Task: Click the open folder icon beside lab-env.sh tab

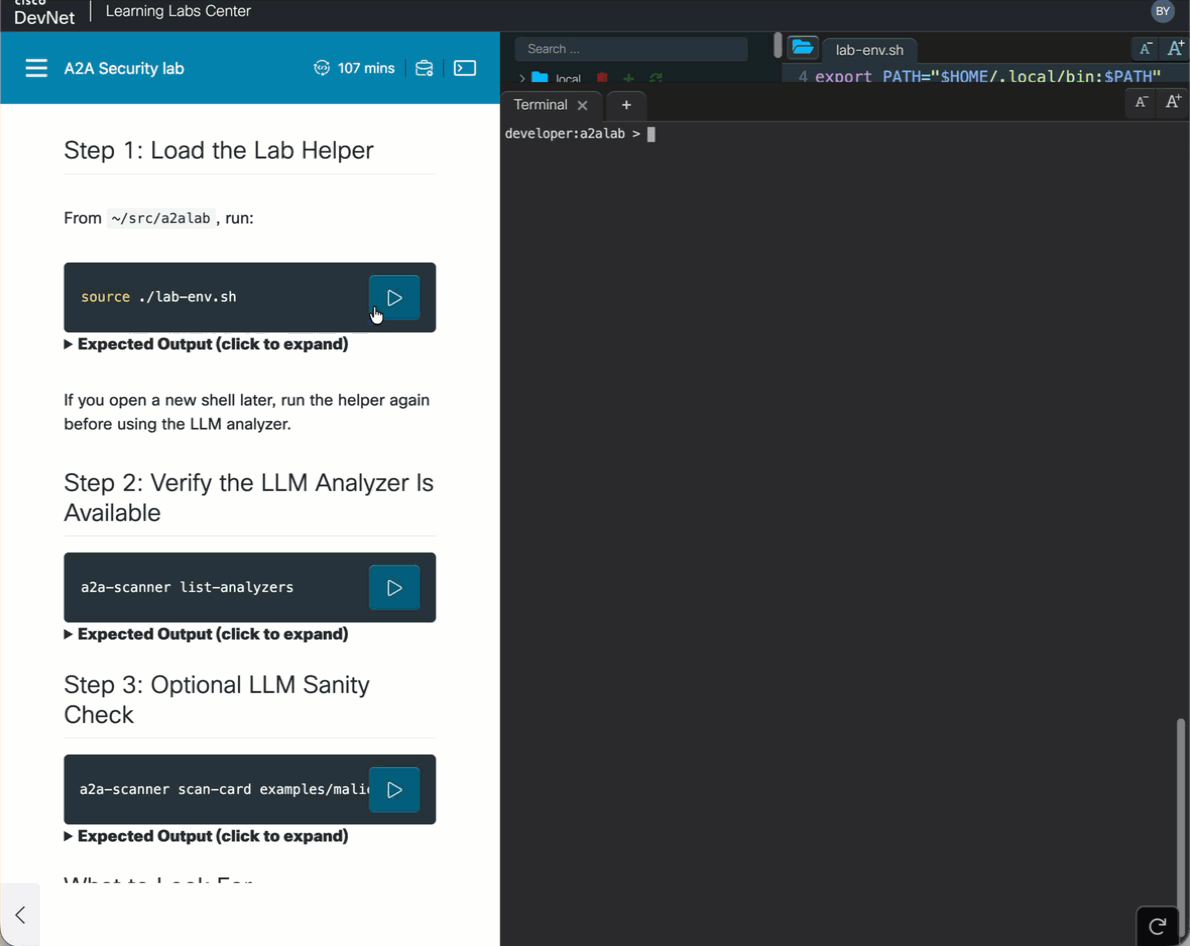Action: (x=802, y=47)
